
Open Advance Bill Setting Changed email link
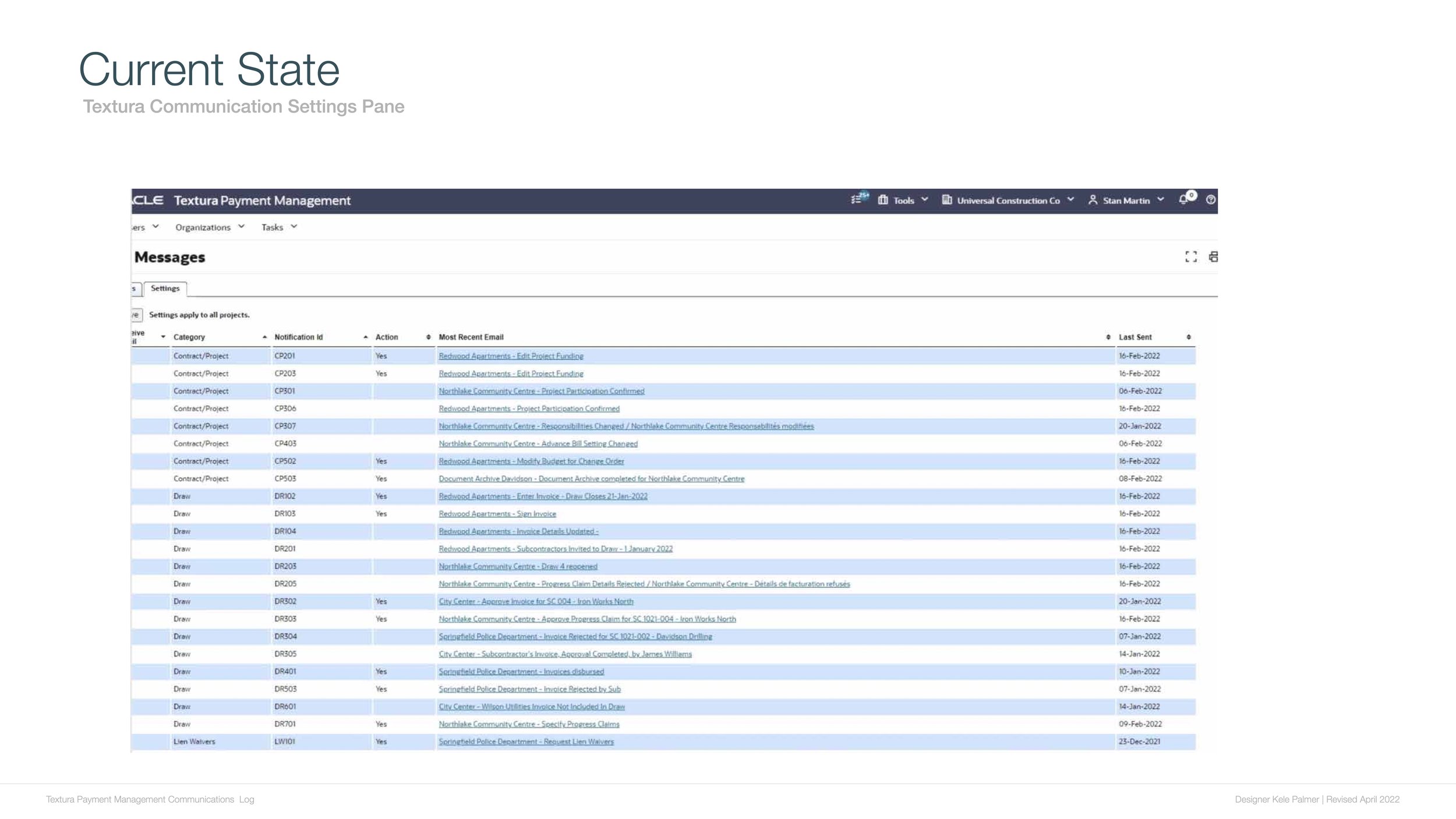(538, 443)
